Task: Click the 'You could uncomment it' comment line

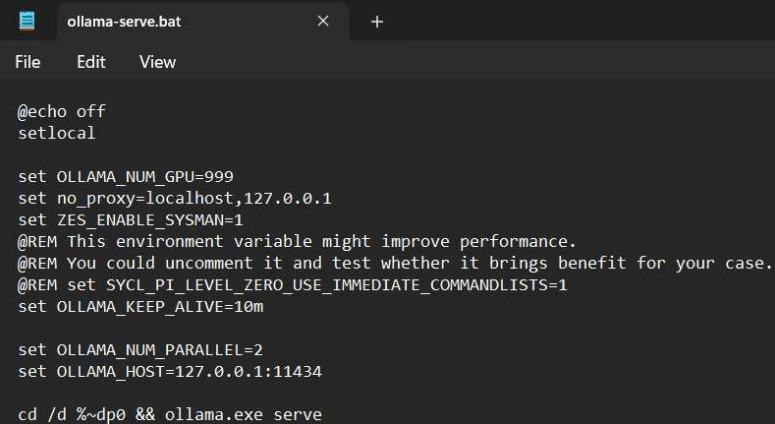Action: click(x=395, y=264)
